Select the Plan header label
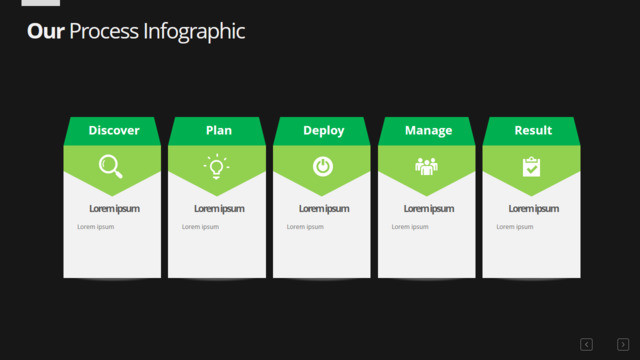Image resolution: width=640 pixels, height=360 pixels. (x=219, y=130)
